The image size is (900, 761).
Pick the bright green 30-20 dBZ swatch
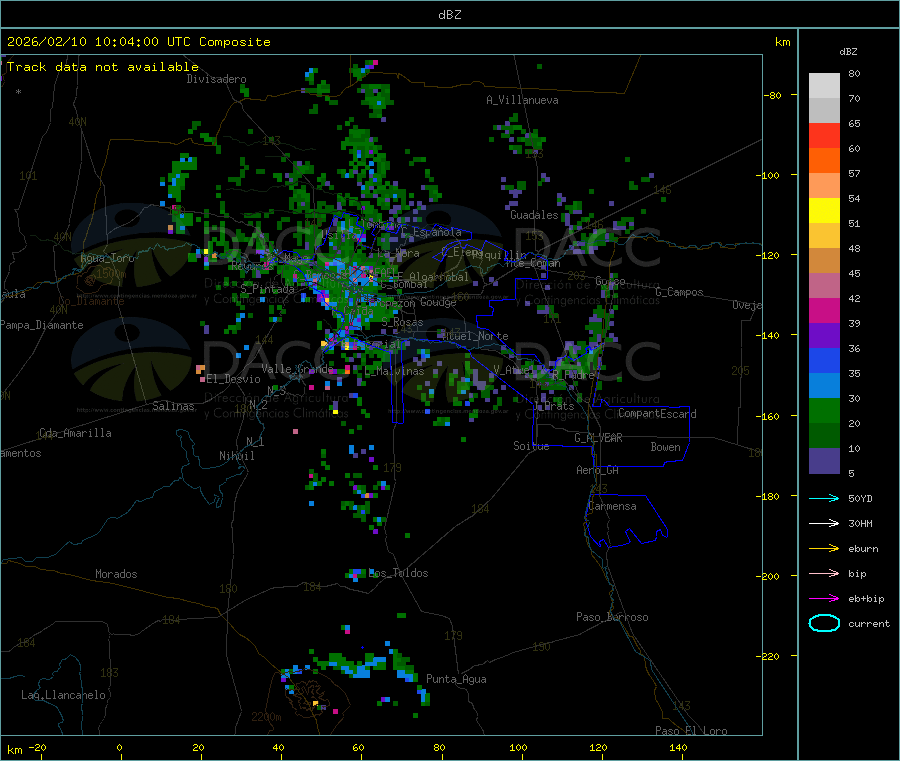824,410
